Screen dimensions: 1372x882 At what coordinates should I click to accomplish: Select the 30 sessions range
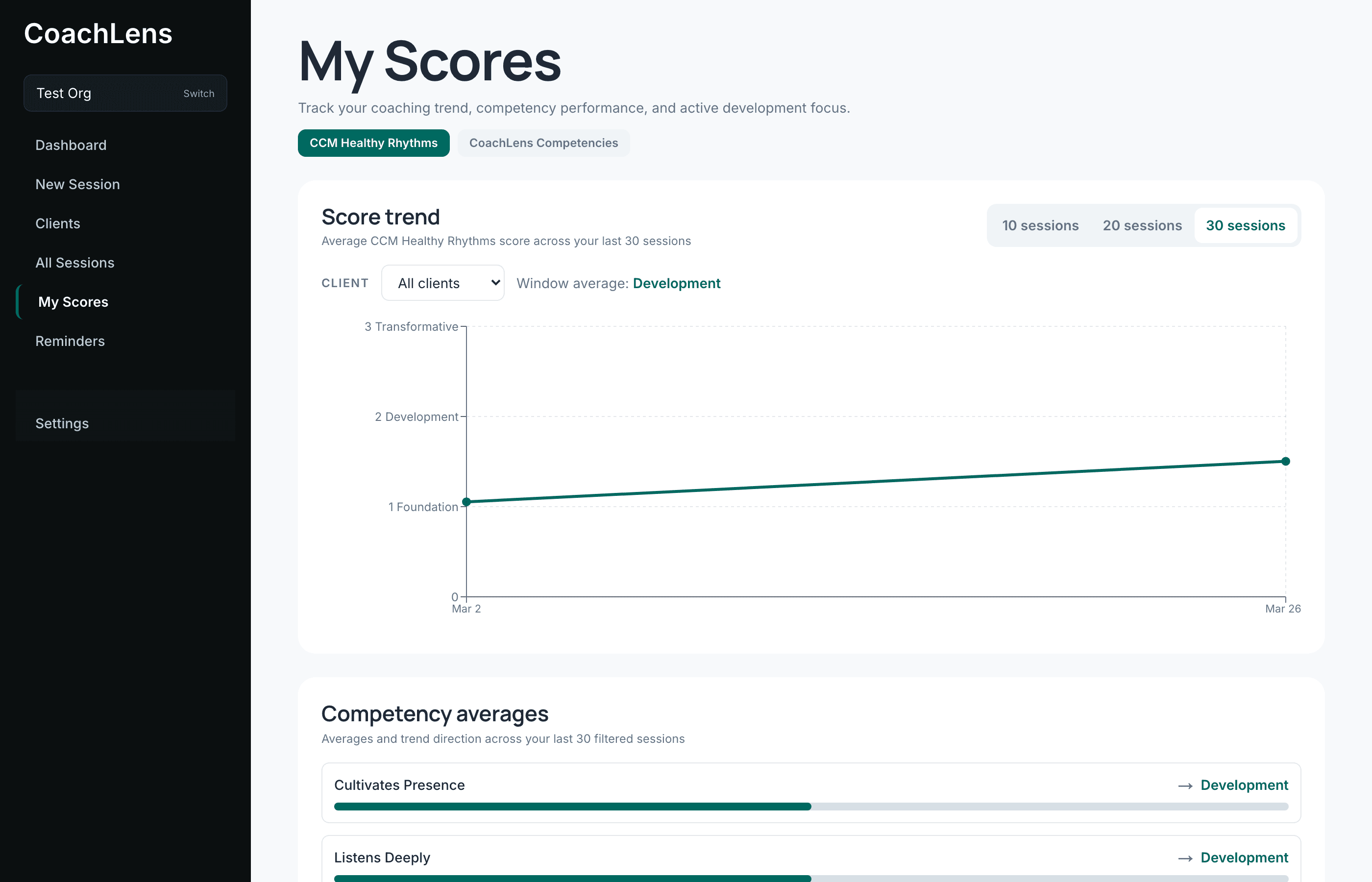[x=1246, y=226]
